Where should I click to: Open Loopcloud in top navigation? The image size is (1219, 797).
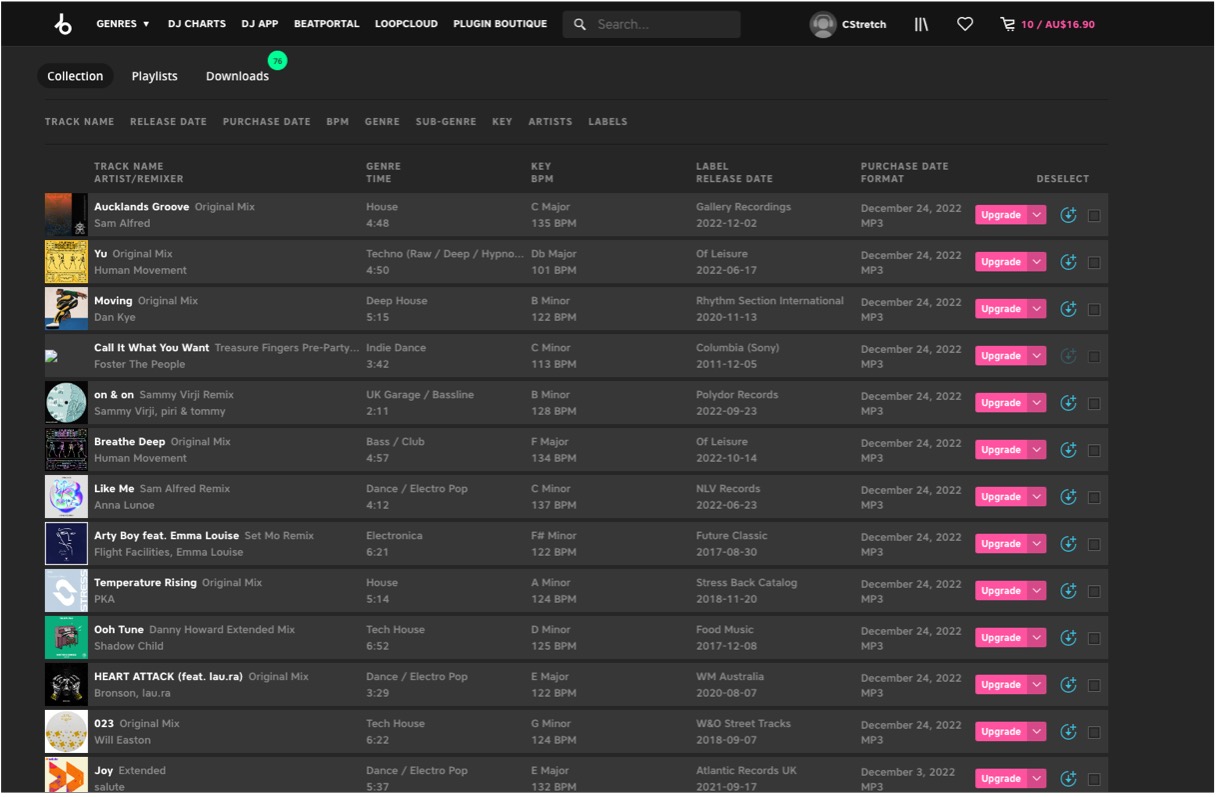click(x=406, y=24)
